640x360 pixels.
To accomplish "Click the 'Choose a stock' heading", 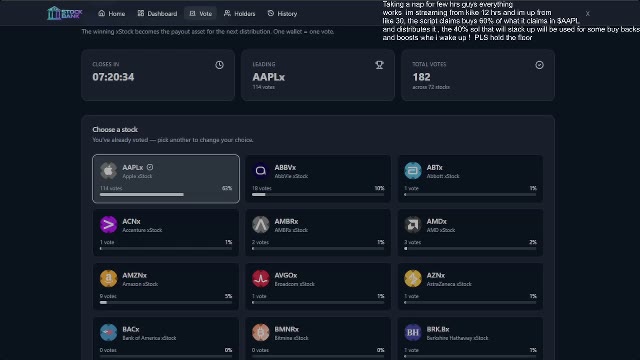I will pyautogui.click(x=115, y=129).
